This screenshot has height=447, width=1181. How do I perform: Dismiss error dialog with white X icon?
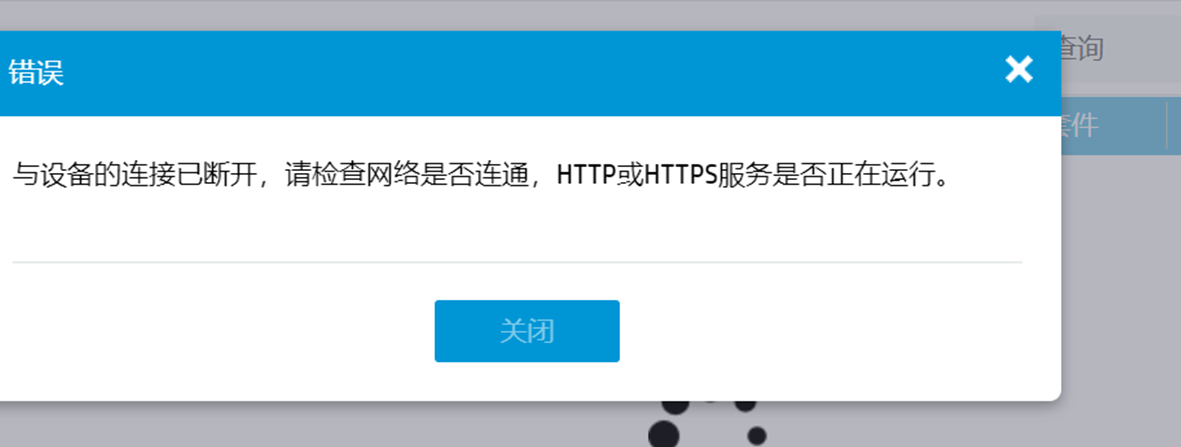1018,70
